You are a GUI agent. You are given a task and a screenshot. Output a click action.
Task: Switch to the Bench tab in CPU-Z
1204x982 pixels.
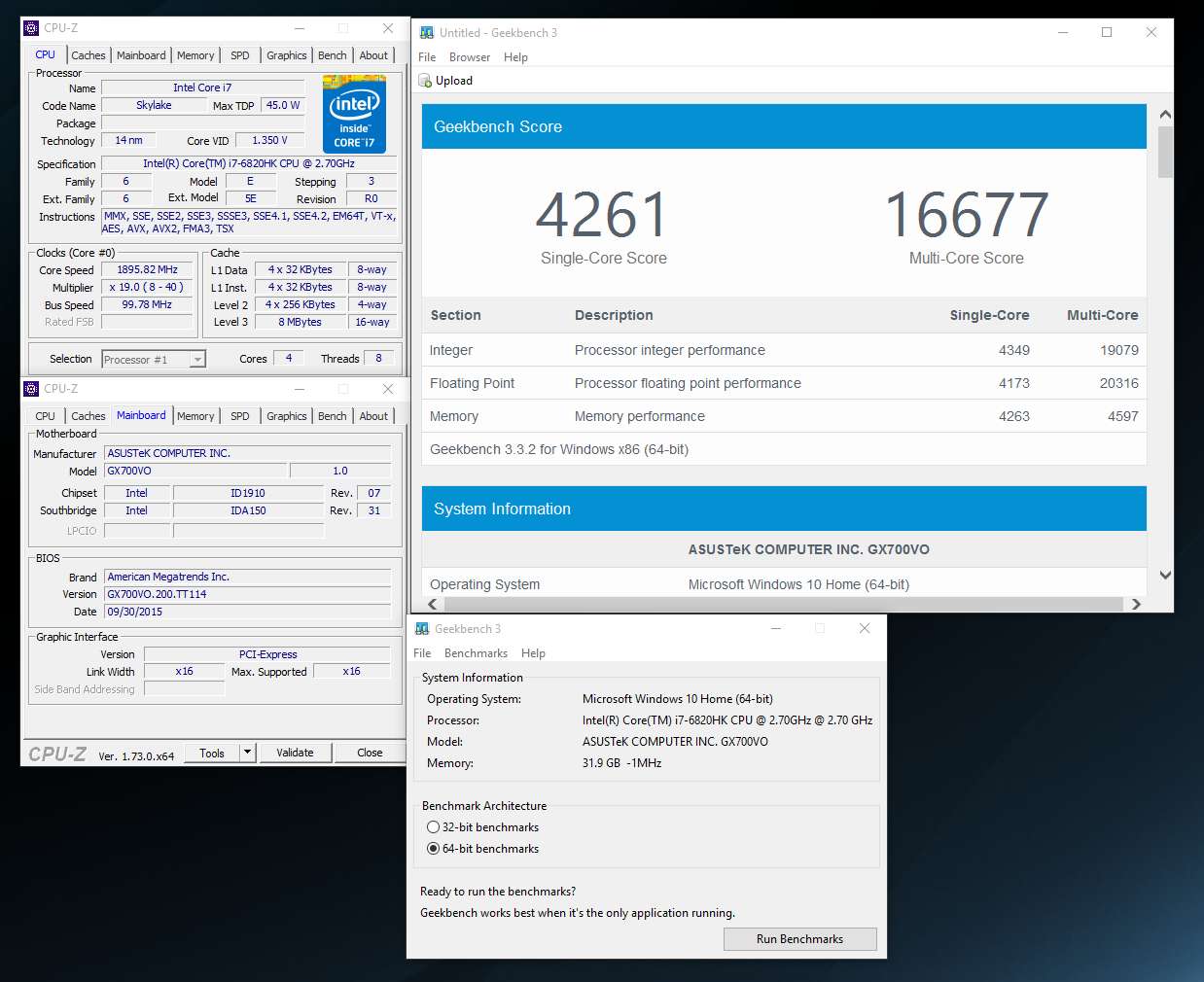(x=332, y=55)
